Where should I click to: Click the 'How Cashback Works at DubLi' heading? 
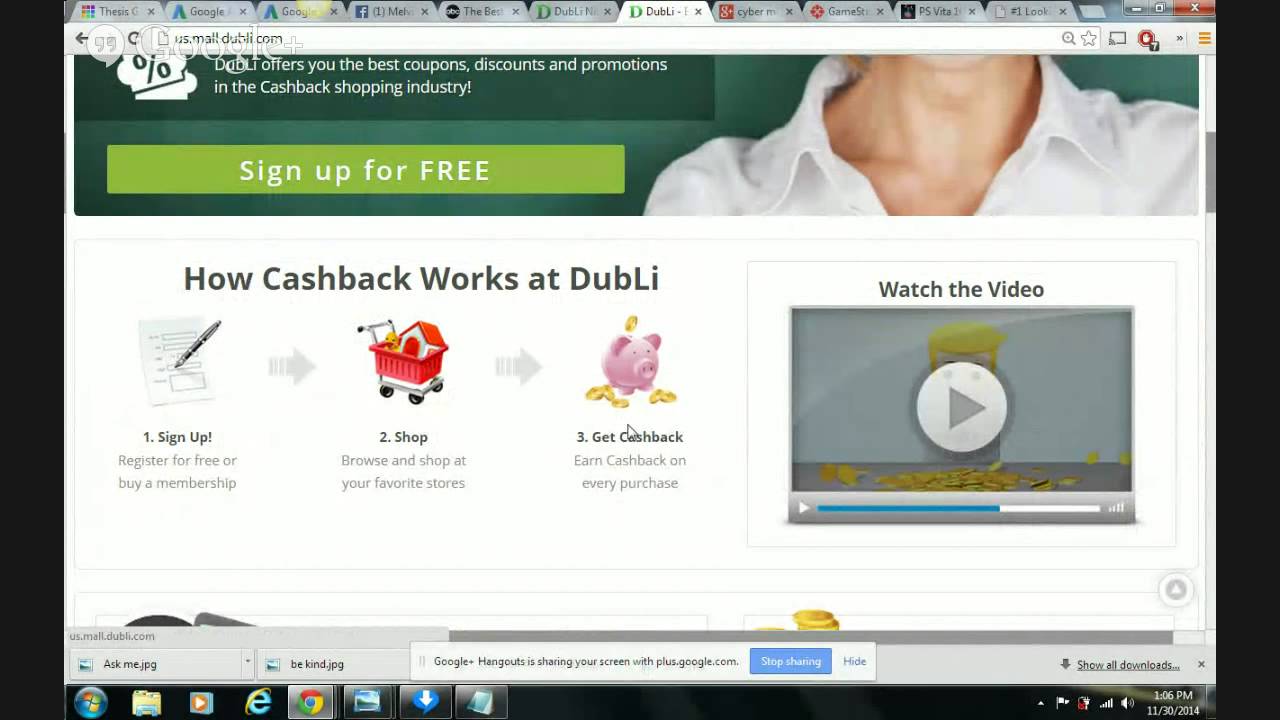coord(421,278)
